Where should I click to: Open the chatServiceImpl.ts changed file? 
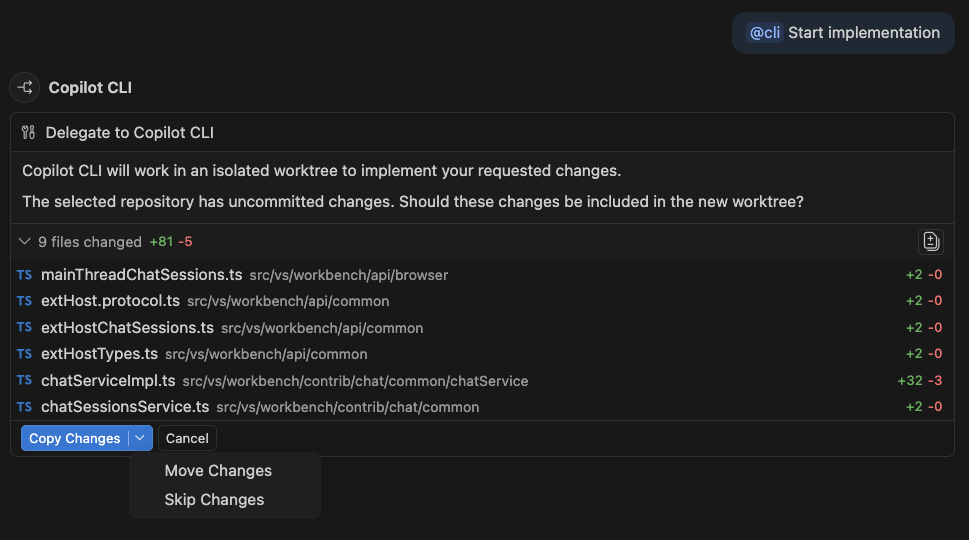[x=108, y=381]
